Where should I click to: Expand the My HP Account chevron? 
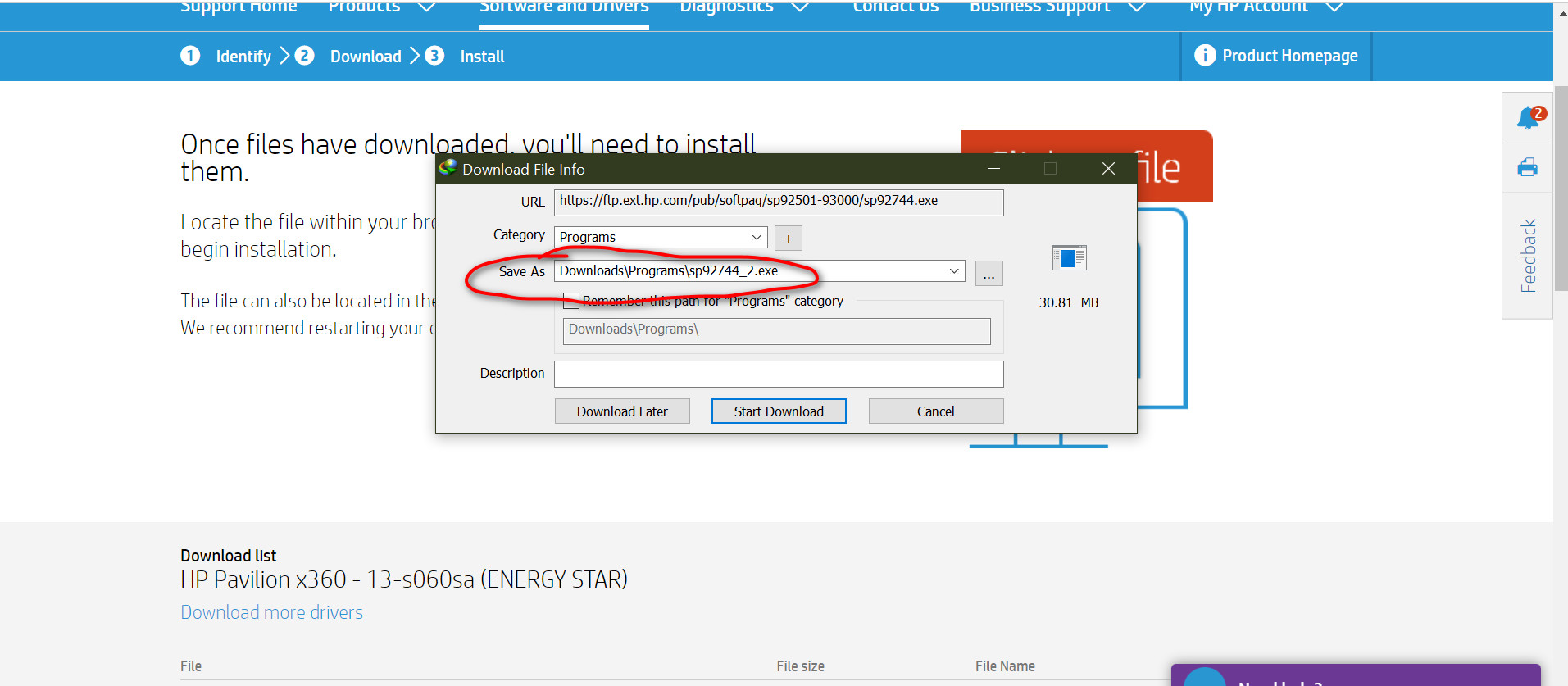tap(1334, 7)
